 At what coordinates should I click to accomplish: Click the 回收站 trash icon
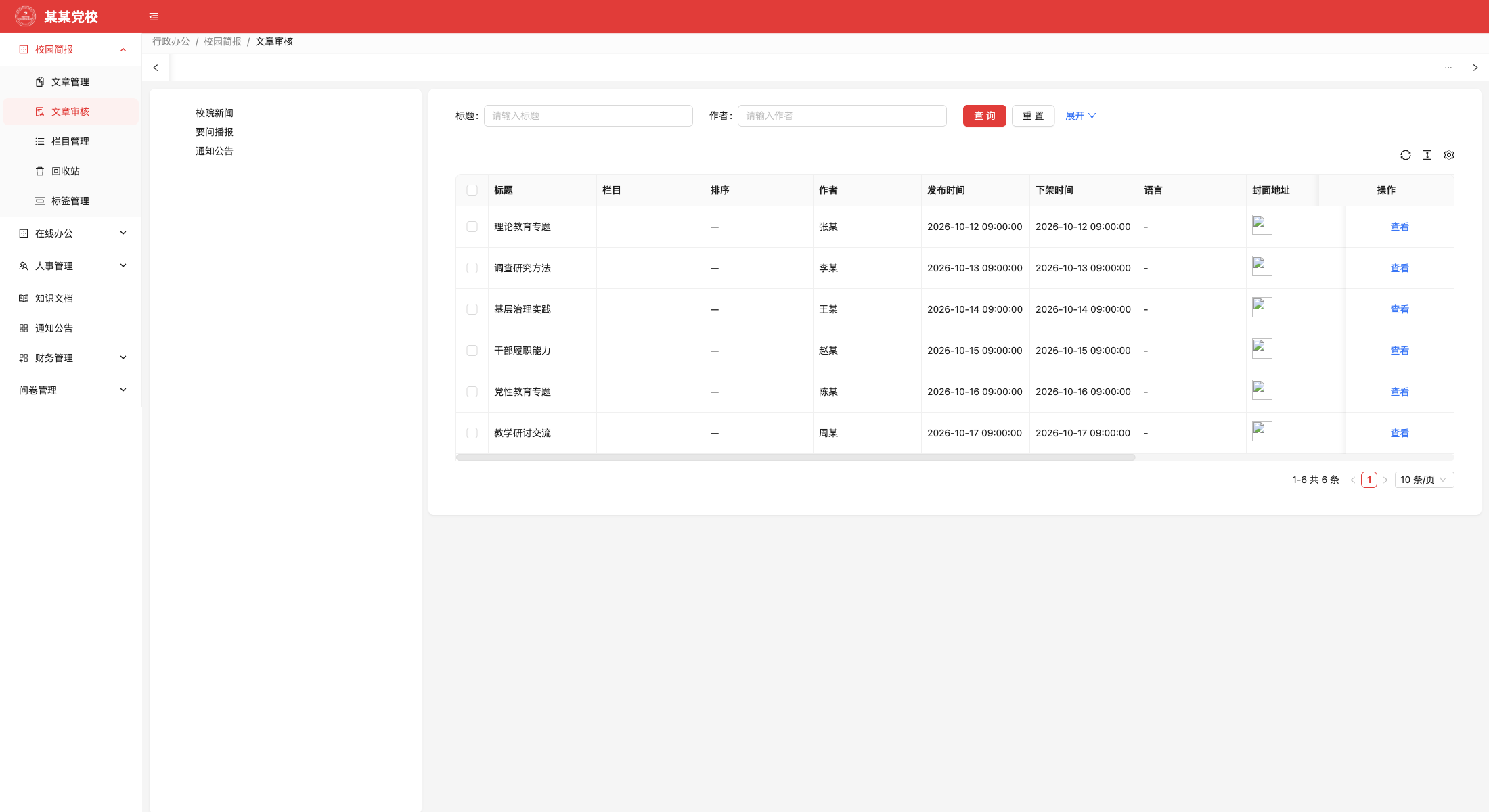40,171
